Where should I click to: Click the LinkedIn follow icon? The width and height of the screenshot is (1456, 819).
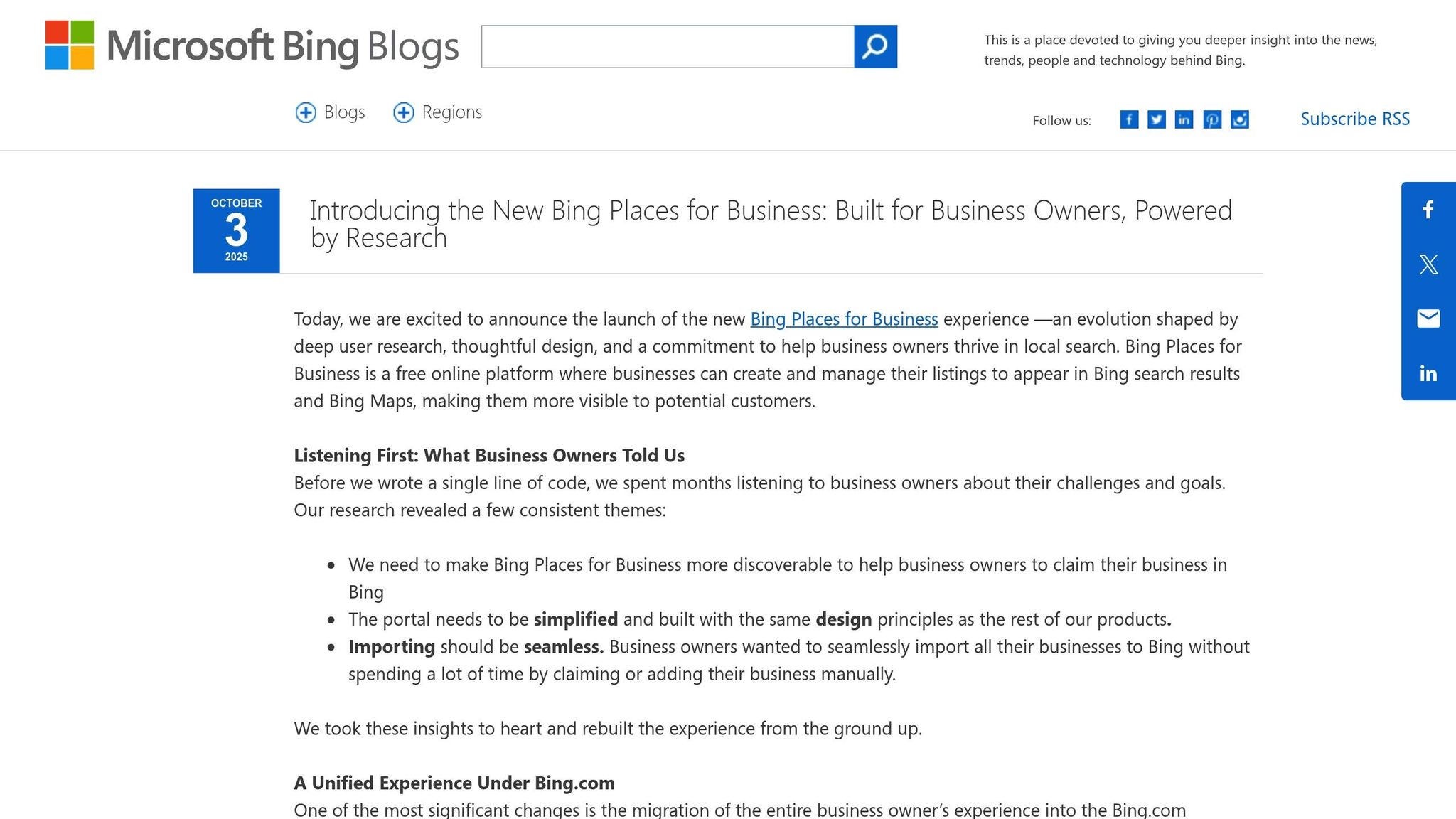[x=1184, y=119]
